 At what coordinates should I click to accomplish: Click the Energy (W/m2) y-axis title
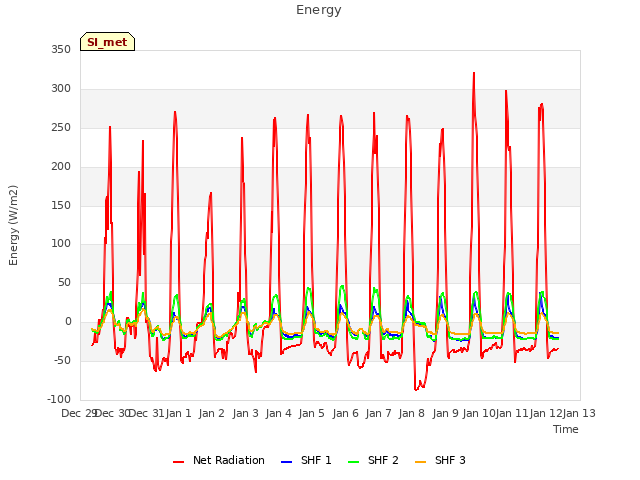(x=13, y=225)
